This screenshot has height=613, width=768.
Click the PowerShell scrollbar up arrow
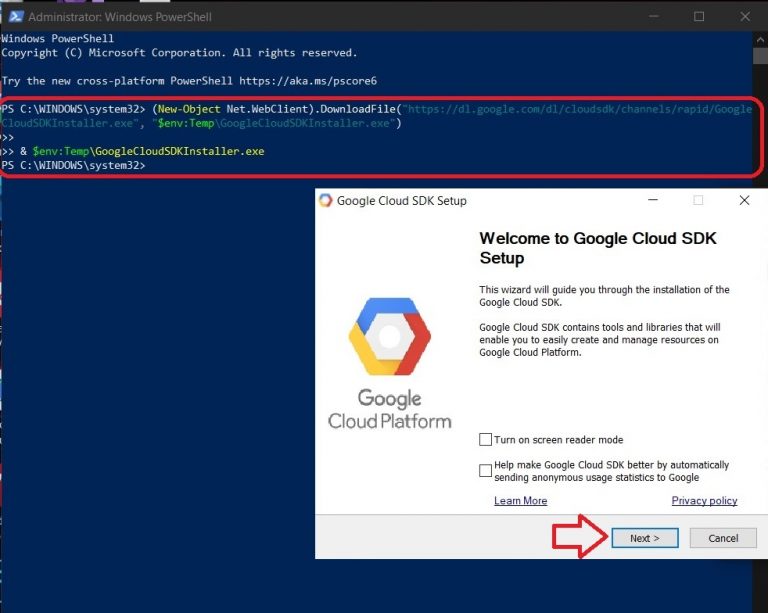click(760, 40)
